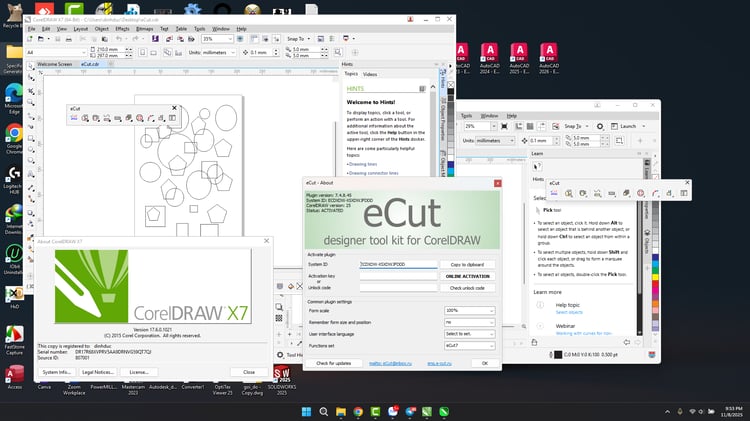Open Window menu in right CorelDRAW window

click(489, 116)
